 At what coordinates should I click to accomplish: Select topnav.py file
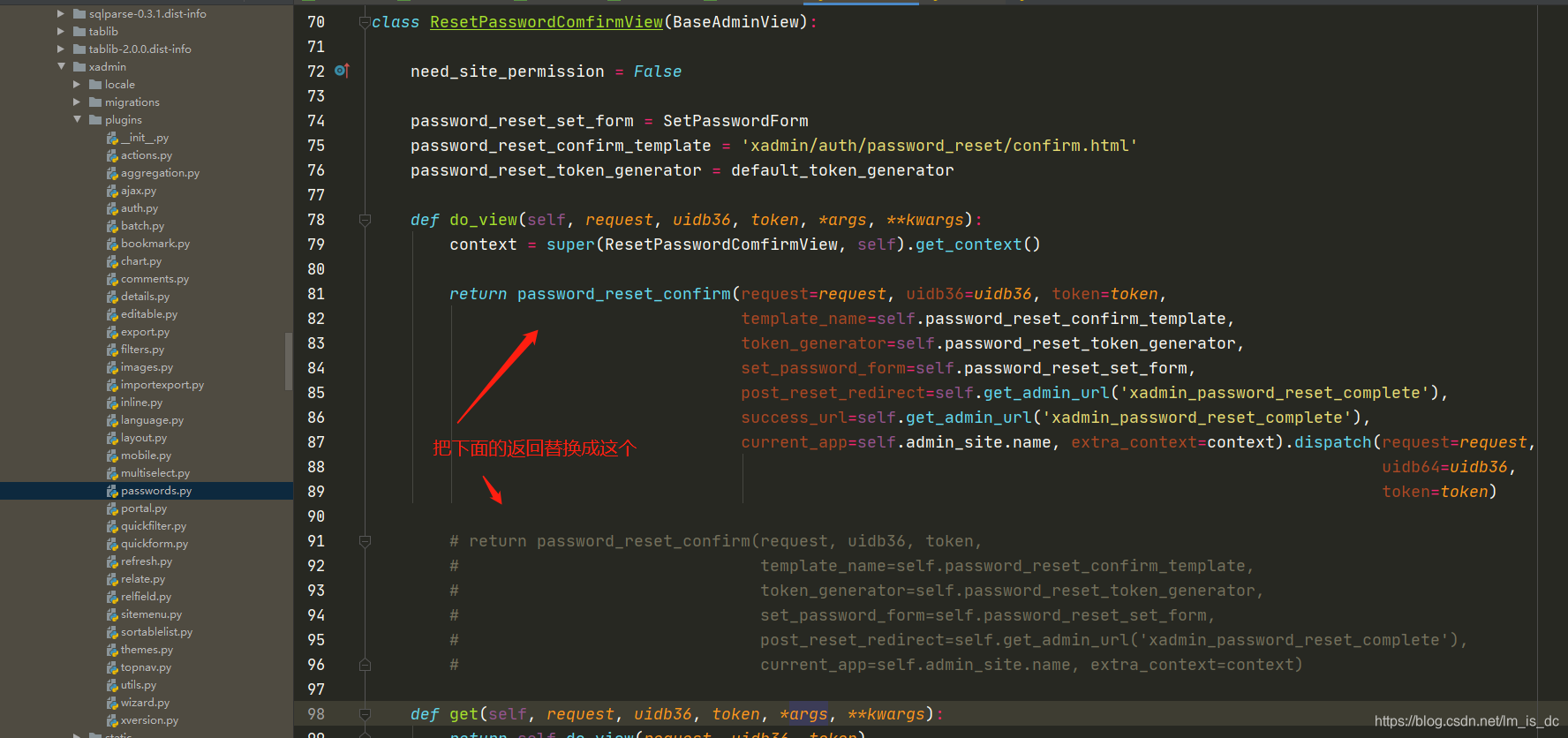[x=146, y=667]
